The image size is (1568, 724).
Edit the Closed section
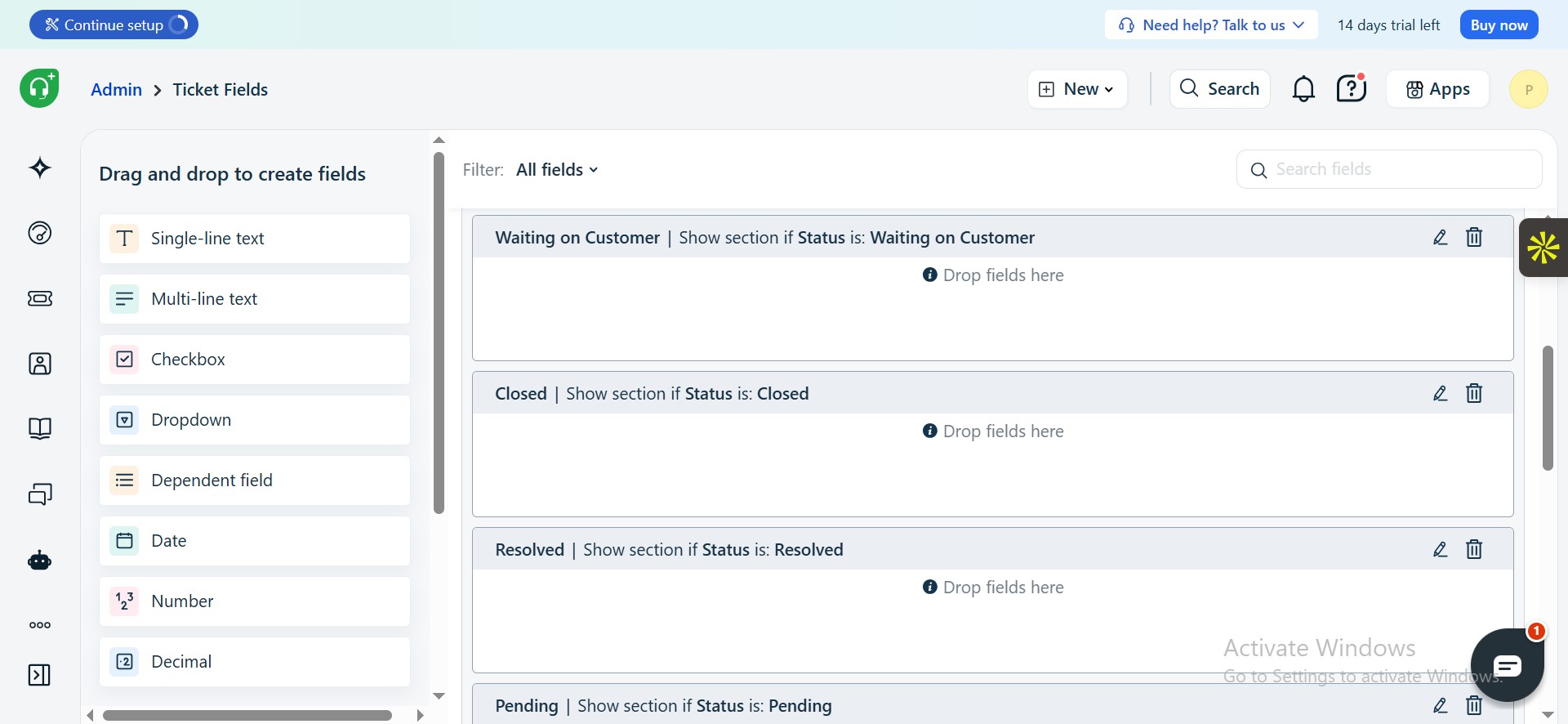coord(1441,394)
